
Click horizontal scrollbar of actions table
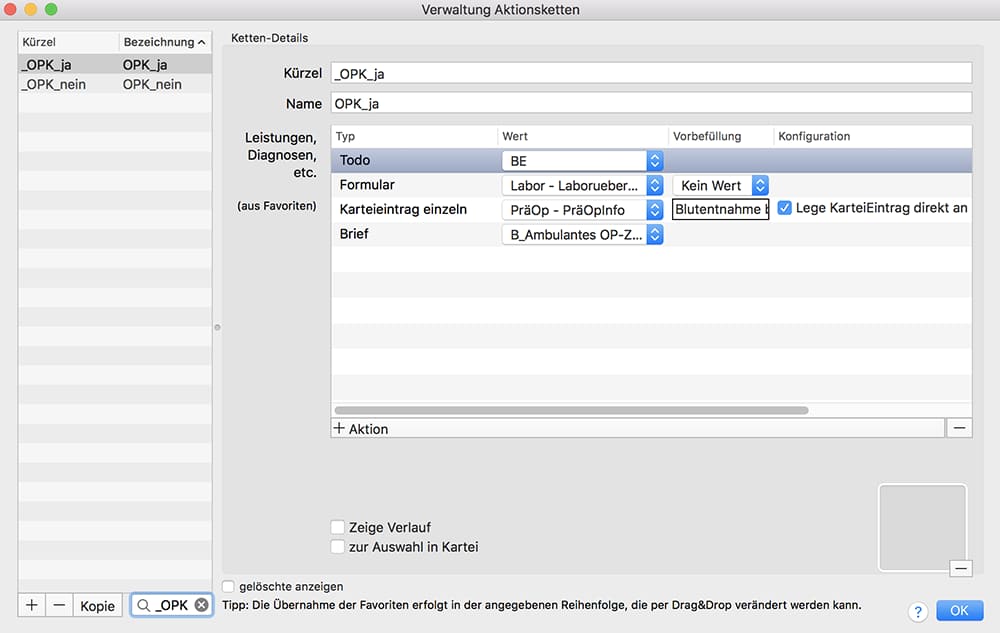tap(571, 411)
